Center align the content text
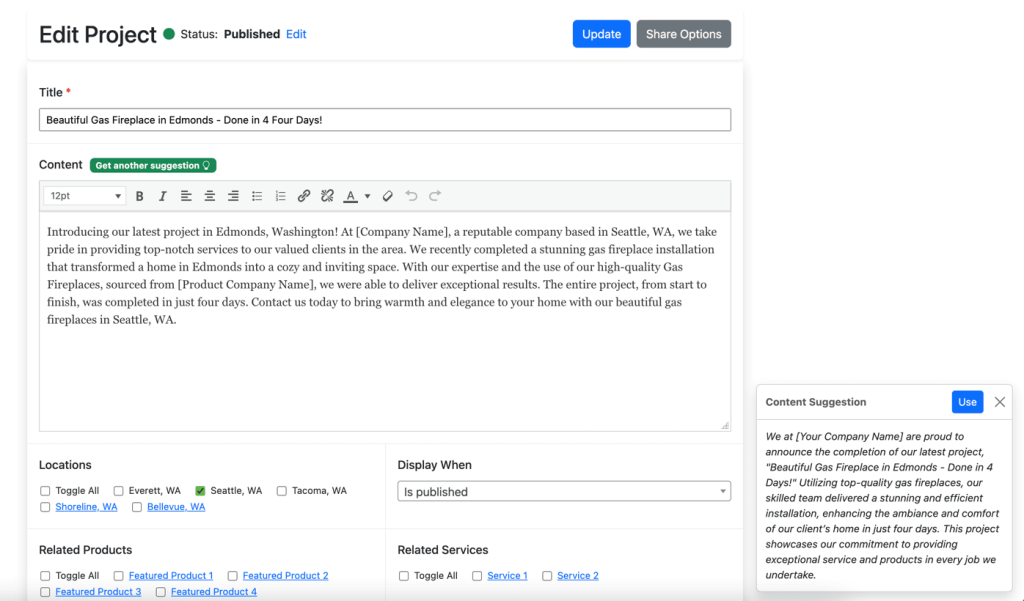Viewport: 1024px width, 601px height. (210, 196)
